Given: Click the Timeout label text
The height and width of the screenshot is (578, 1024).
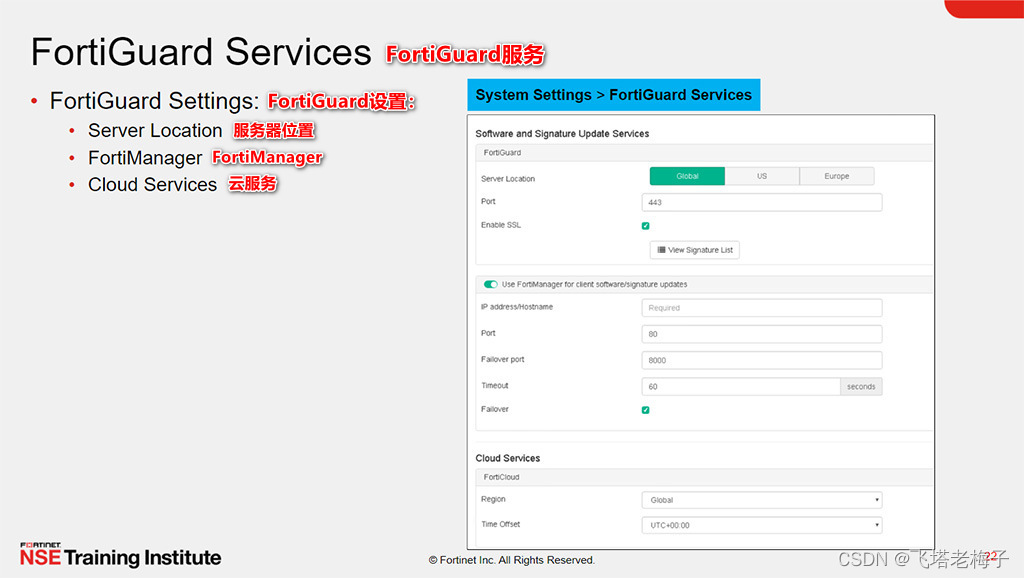Looking at the screenshot, I should 494,385.
